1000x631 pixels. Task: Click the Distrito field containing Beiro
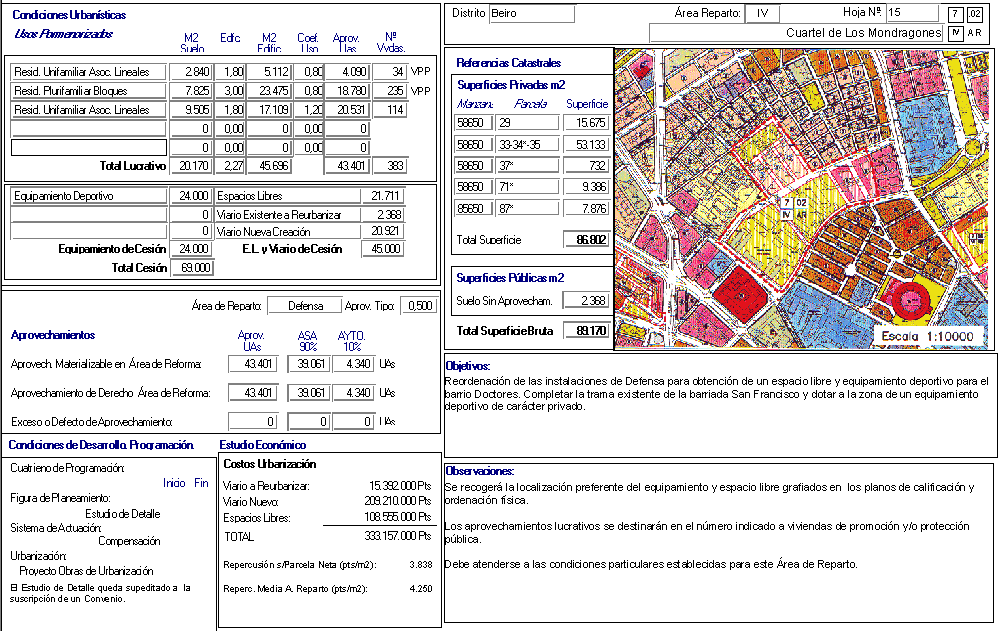point(531,14)
